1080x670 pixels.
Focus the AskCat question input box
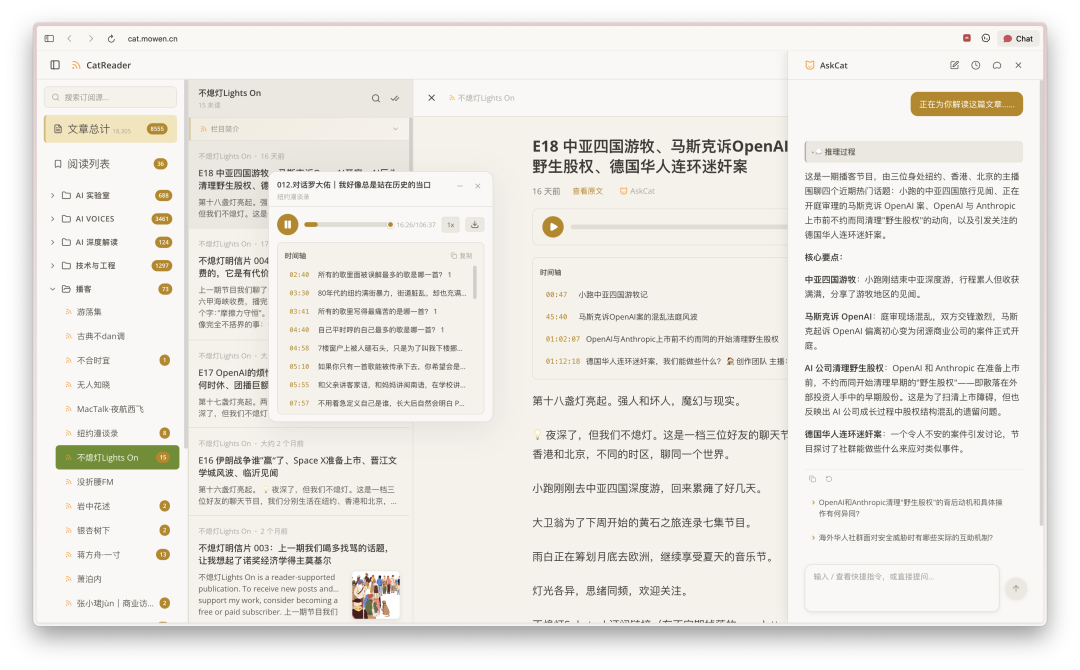(902, 587)
